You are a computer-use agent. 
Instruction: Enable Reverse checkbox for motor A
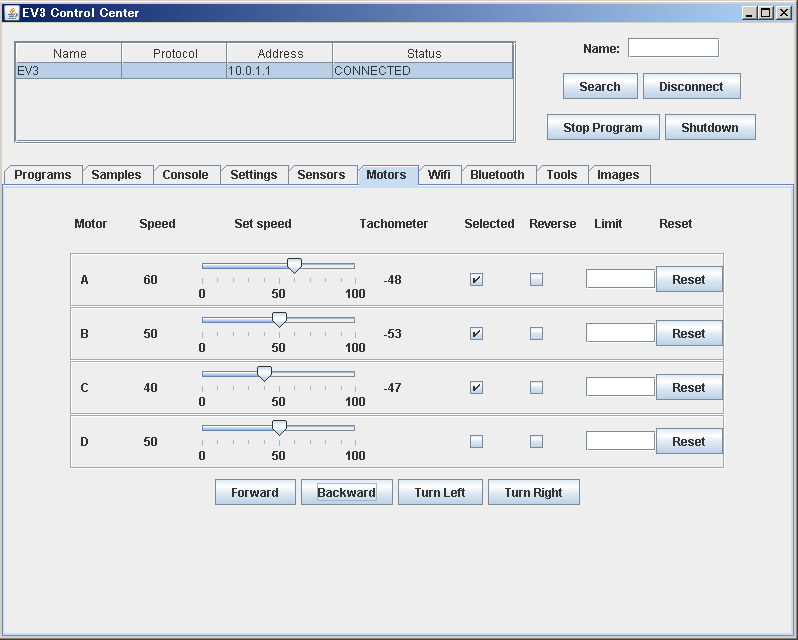tap(536, 279)
